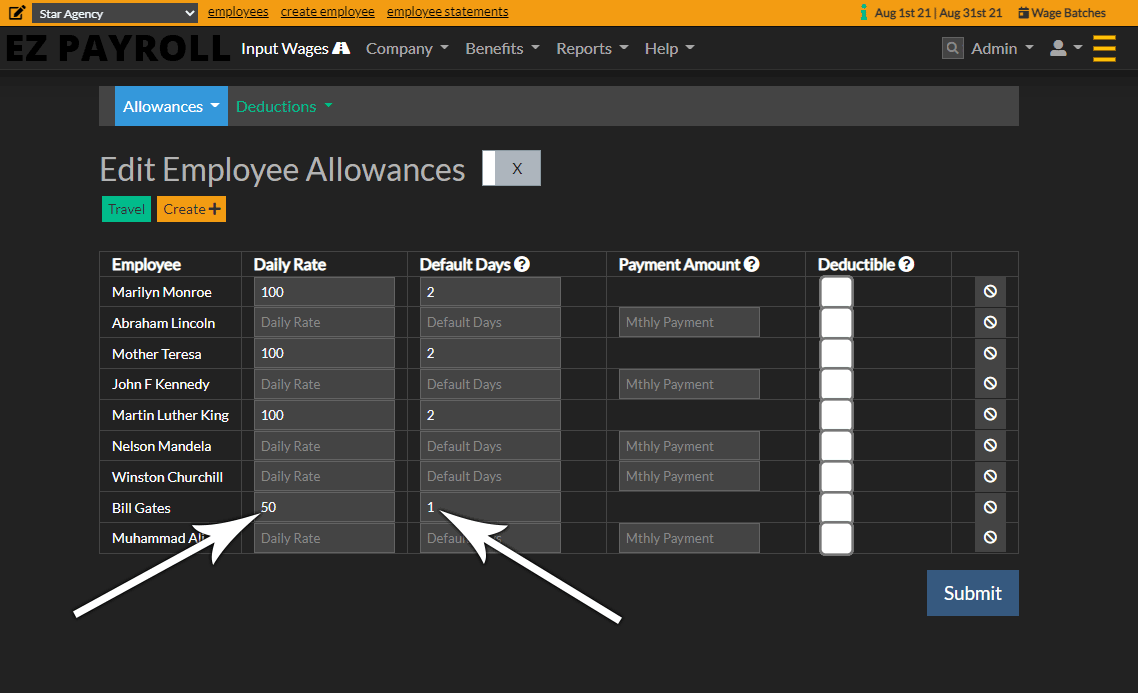Click the Submit button
The image size is (1138, 693).
[x=971, y=592]
